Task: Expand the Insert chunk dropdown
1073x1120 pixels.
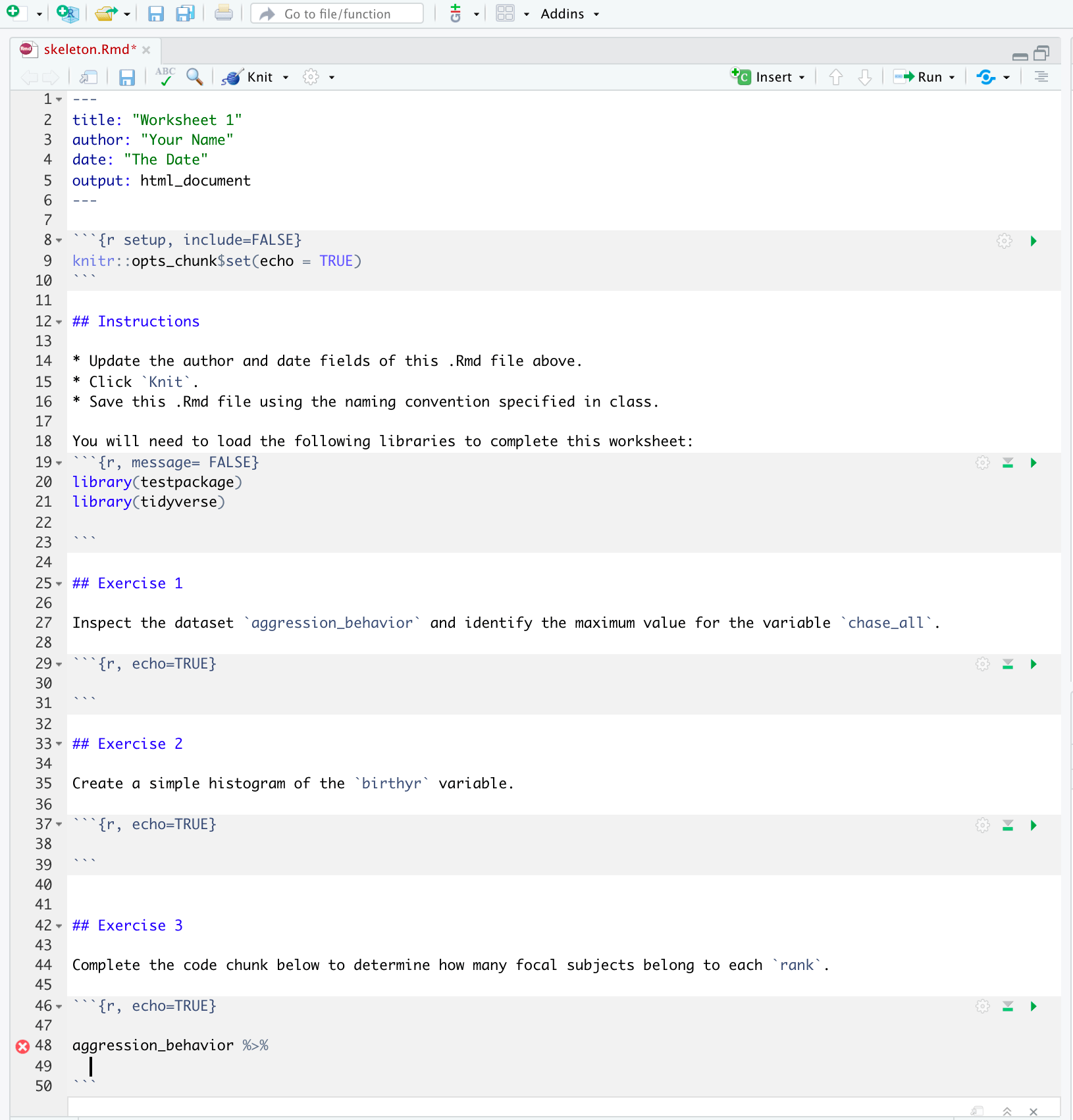Action: 802,78
